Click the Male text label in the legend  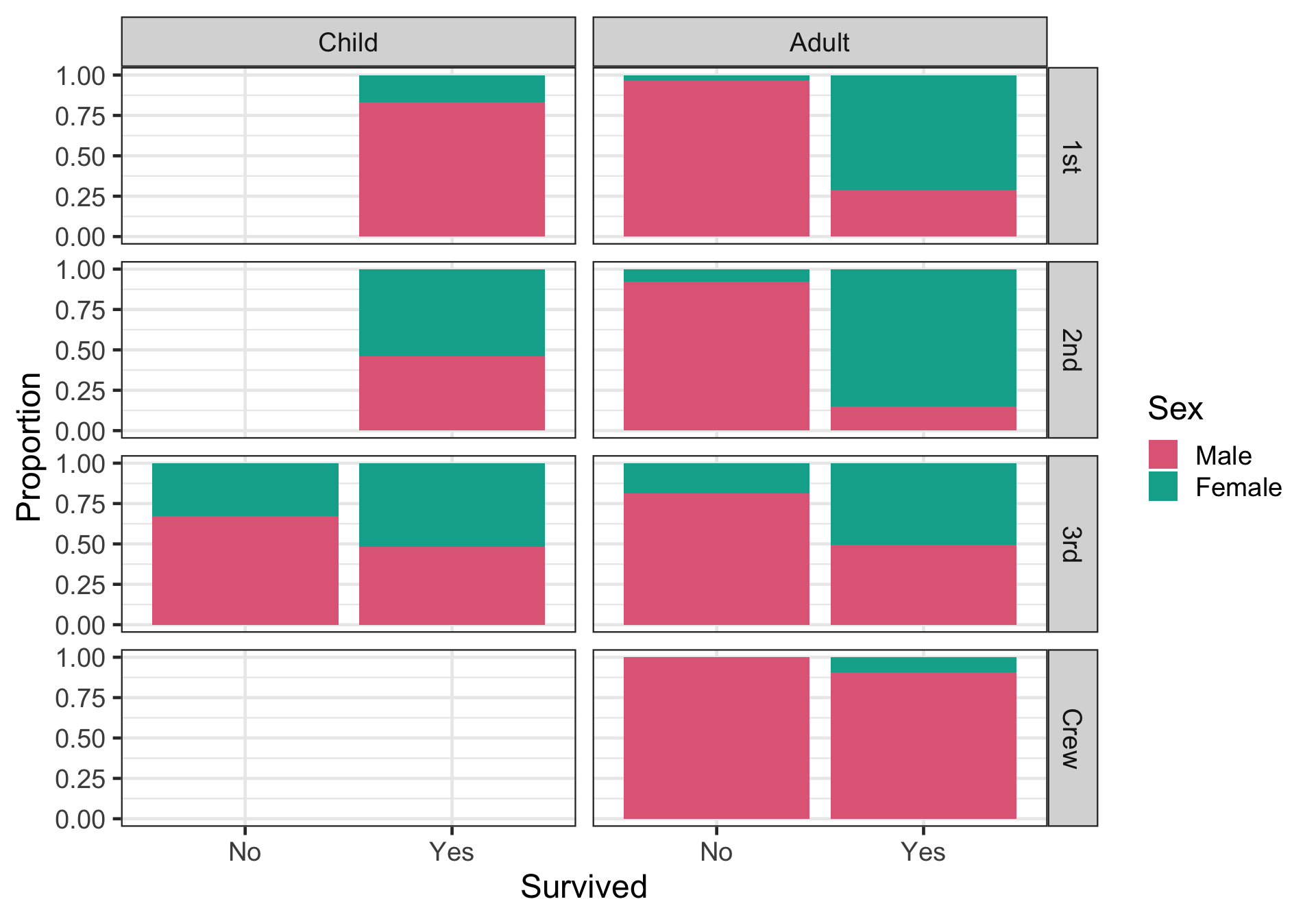click(1223, 456)
